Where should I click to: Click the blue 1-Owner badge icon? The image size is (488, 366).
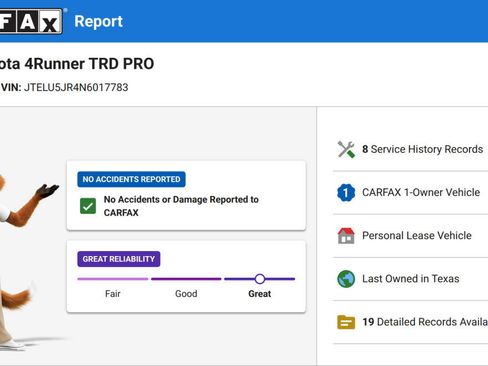(346, 192)
